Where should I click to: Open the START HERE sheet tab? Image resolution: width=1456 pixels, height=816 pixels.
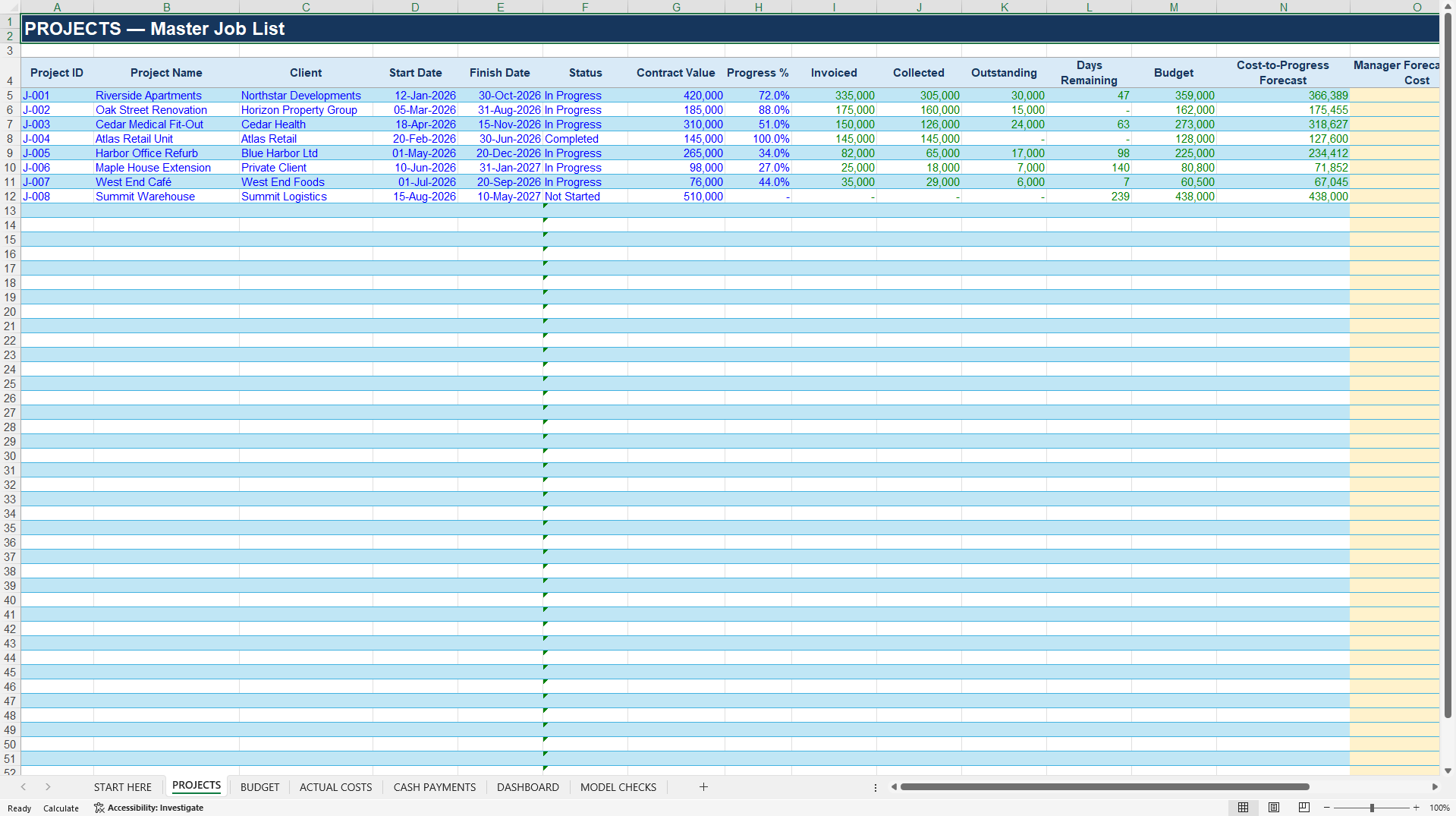coord(123,787)
